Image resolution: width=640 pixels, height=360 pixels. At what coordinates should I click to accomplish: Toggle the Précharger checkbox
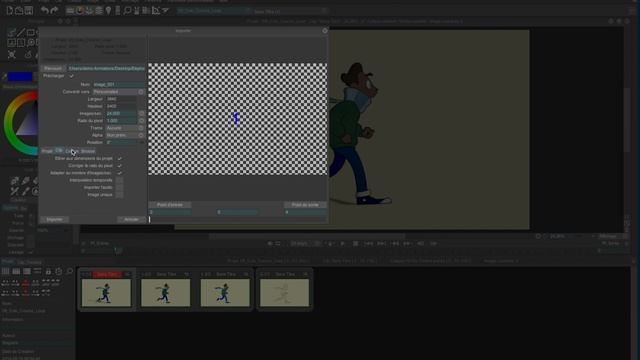click(x=71, y=76)
